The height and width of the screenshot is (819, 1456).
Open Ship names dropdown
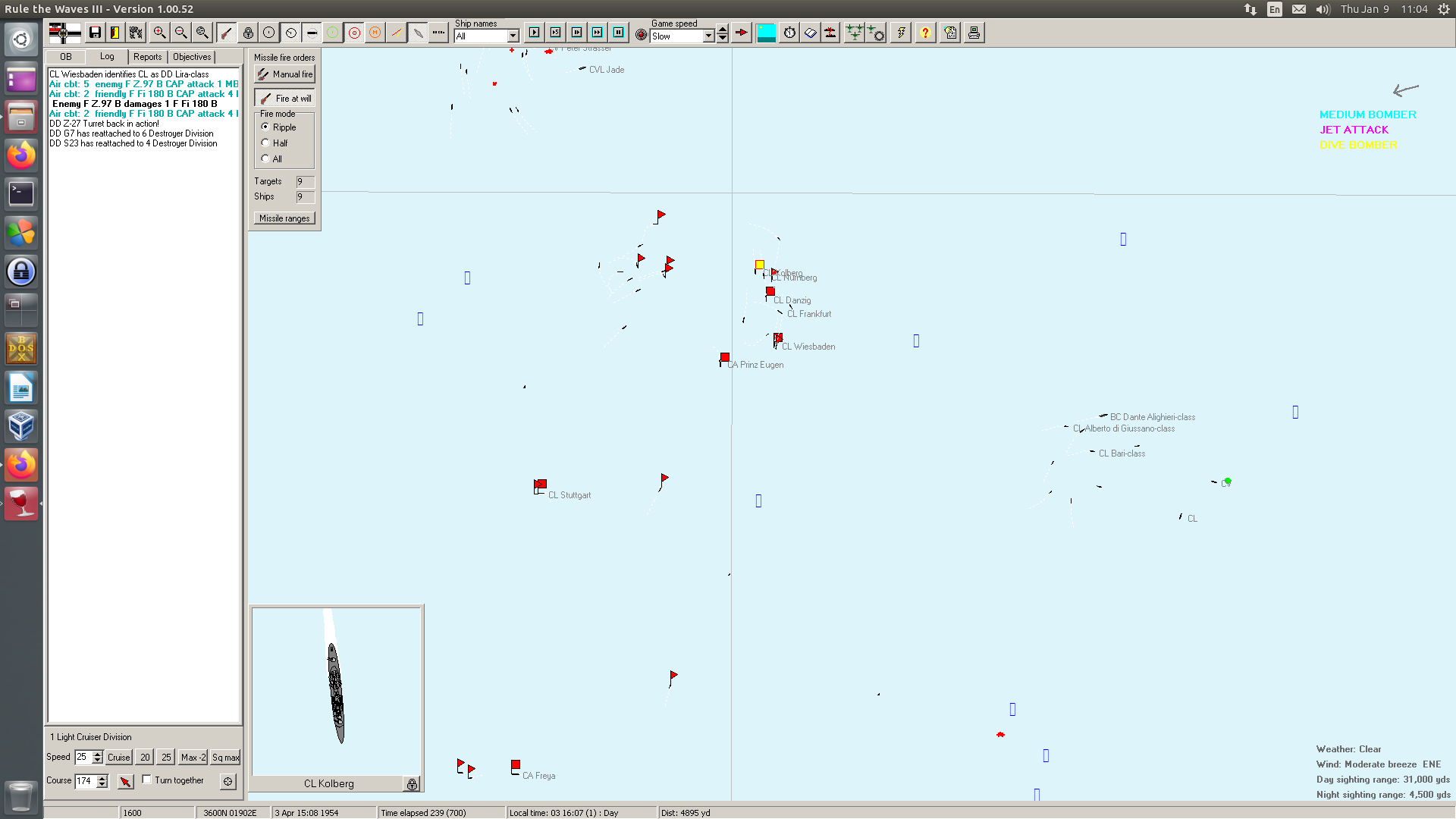pos(513,36)
